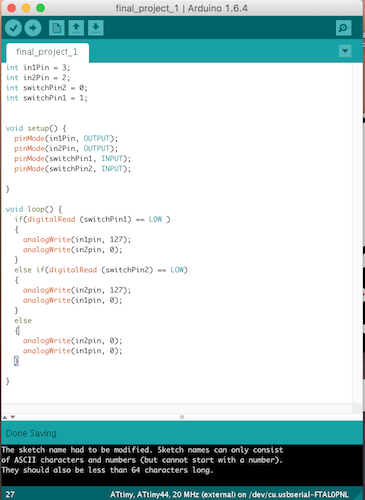Click 'pinMode(switchPin1, INPUT);' line
Screen dimensions: 365x500
tap(72, 159)
